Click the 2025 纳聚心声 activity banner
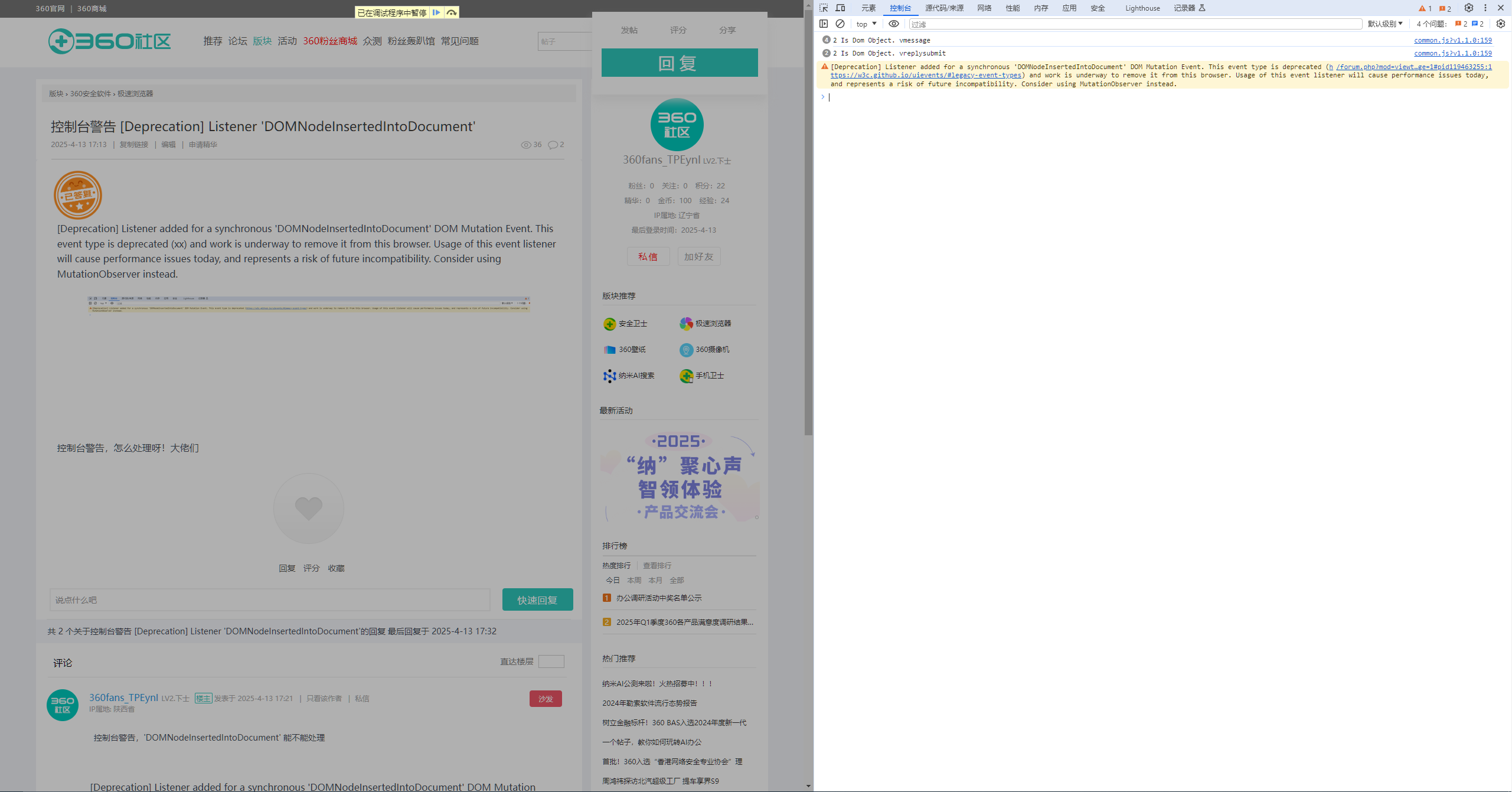The width and height of the screenshot is (1512, 792). pyautogui.click(x=679, y=477)
